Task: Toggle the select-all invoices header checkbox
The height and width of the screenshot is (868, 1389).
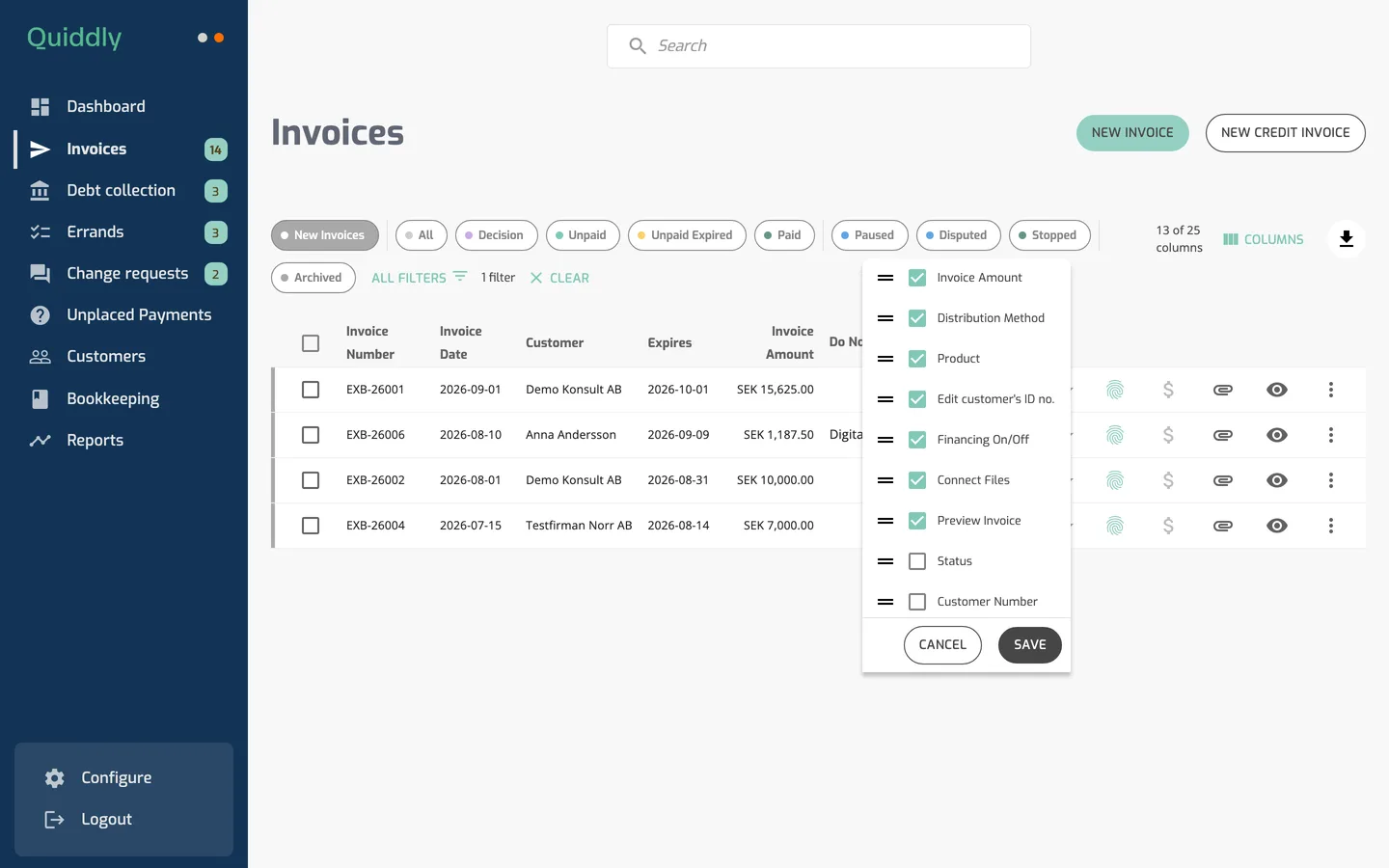Action: [311, 343]
